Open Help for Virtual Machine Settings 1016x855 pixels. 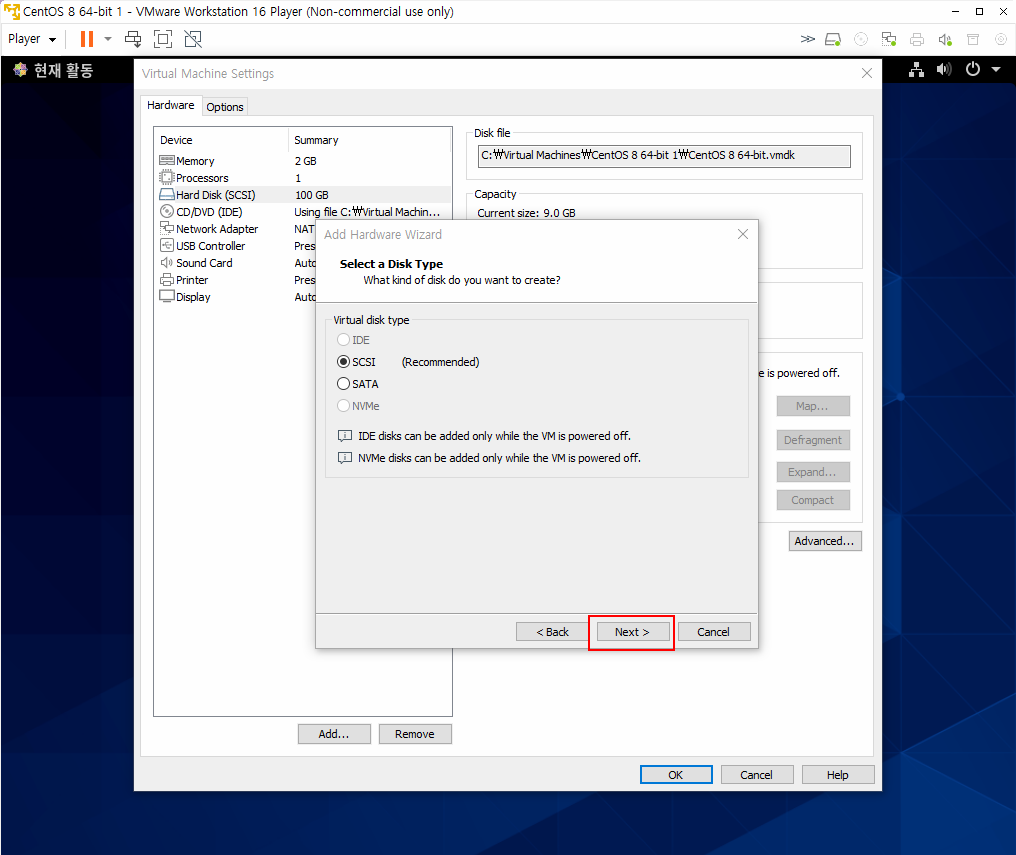point(838,775)
